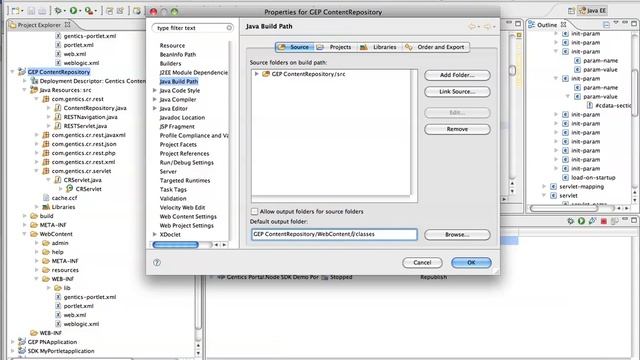Click the Libraries node icon in Project Explorer
This screenshot has width=640, height=360.
click(46, 207)
